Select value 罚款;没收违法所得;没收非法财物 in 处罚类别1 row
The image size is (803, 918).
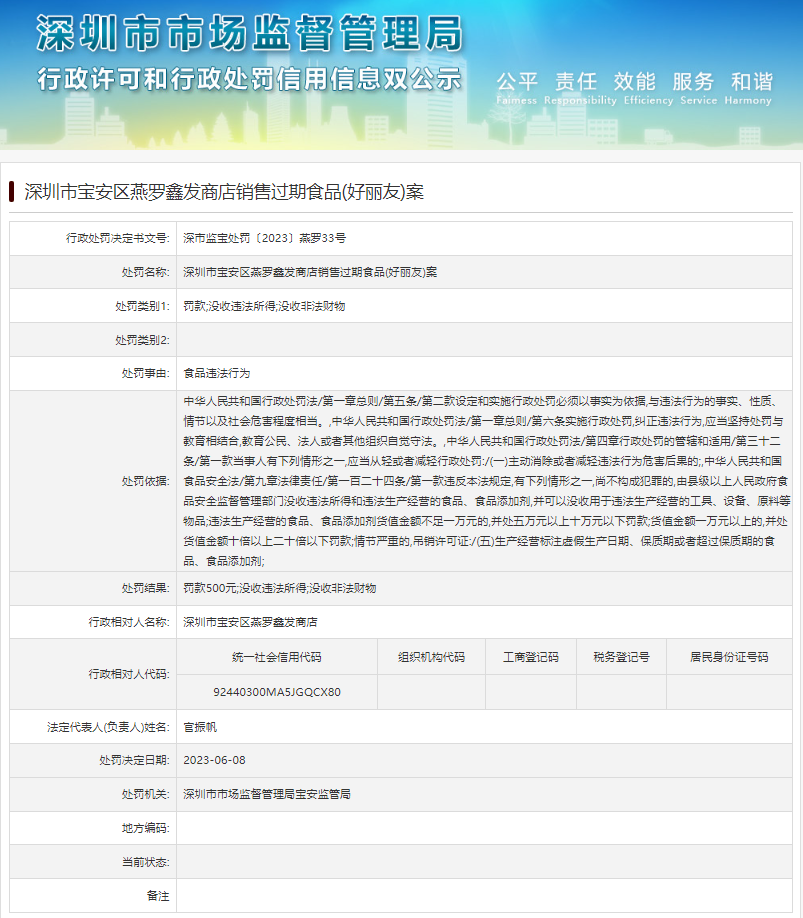264,306
